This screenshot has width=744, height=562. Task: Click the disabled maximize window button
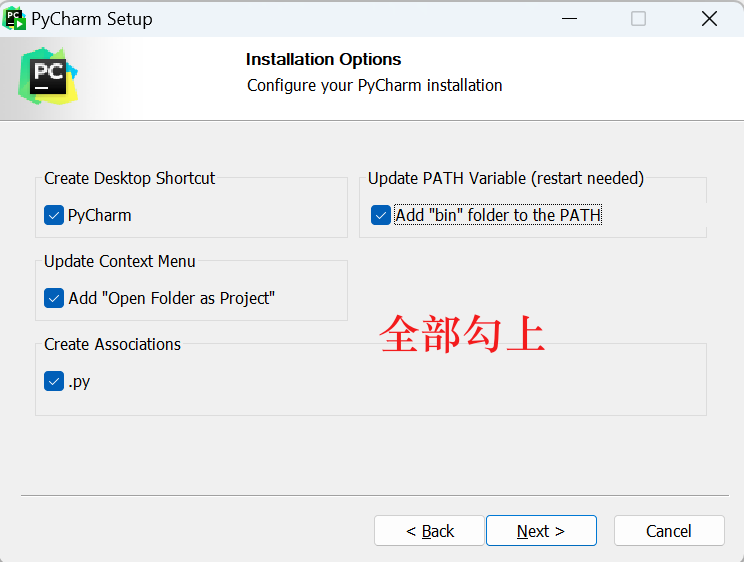638,19
